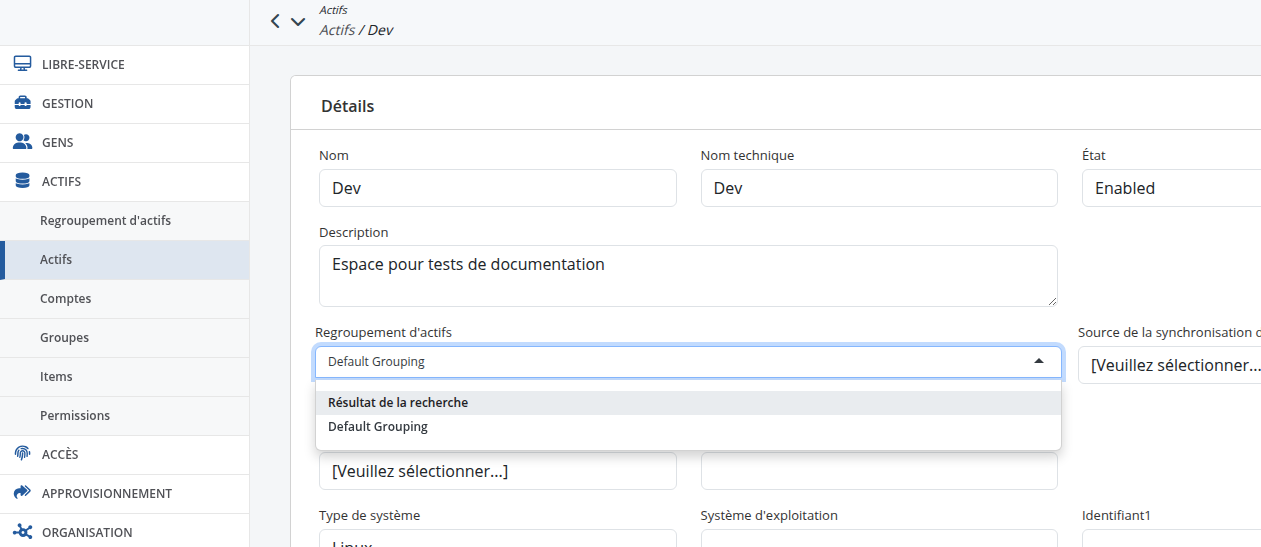Image resolution: width=1261 pixels, height=547 pixels.
Task: Select the Actifs submenu item
Action: click(x=124, y=259)
